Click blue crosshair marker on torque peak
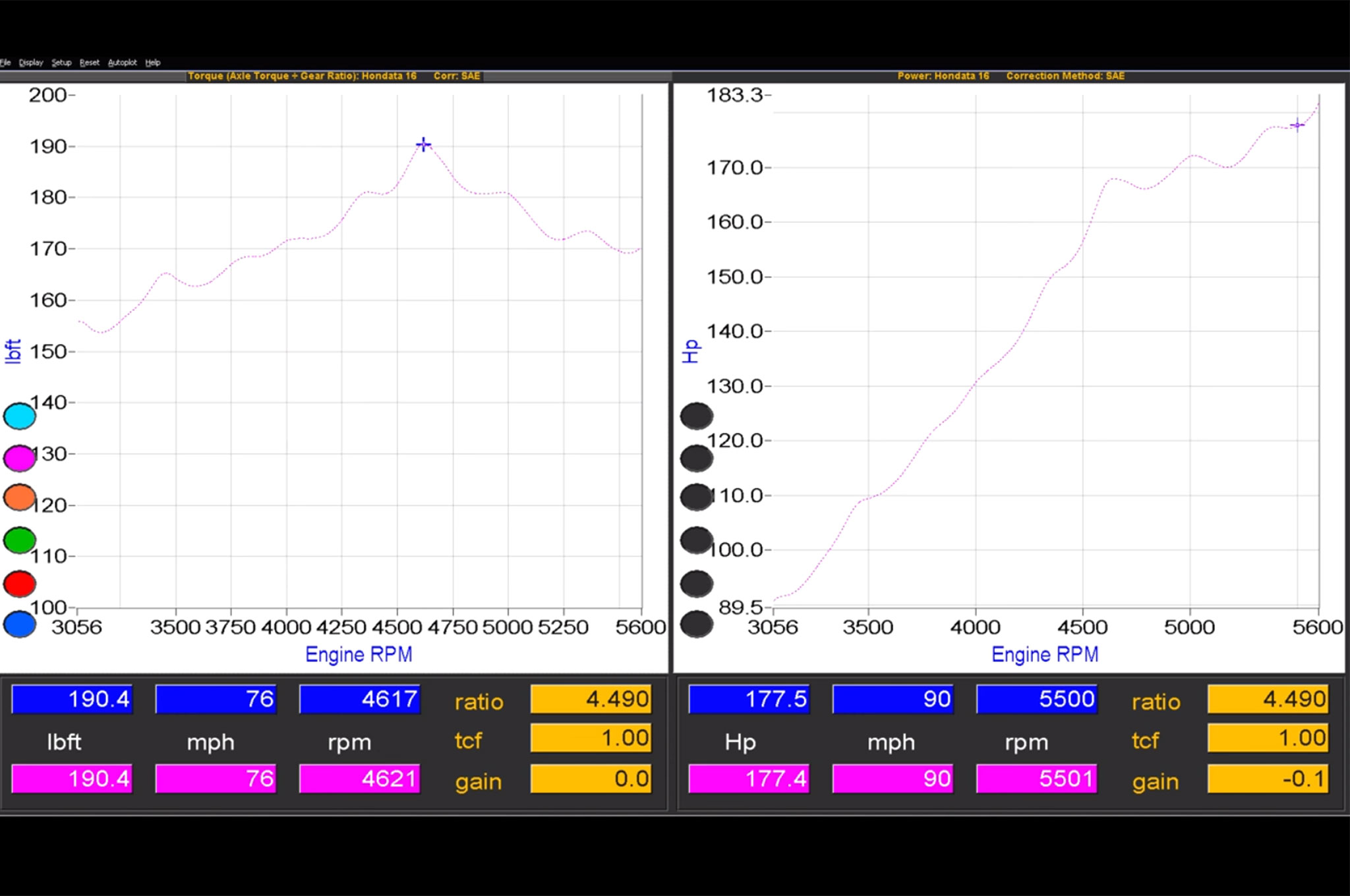The image size is (1350, 896). [x=423, y=144]
